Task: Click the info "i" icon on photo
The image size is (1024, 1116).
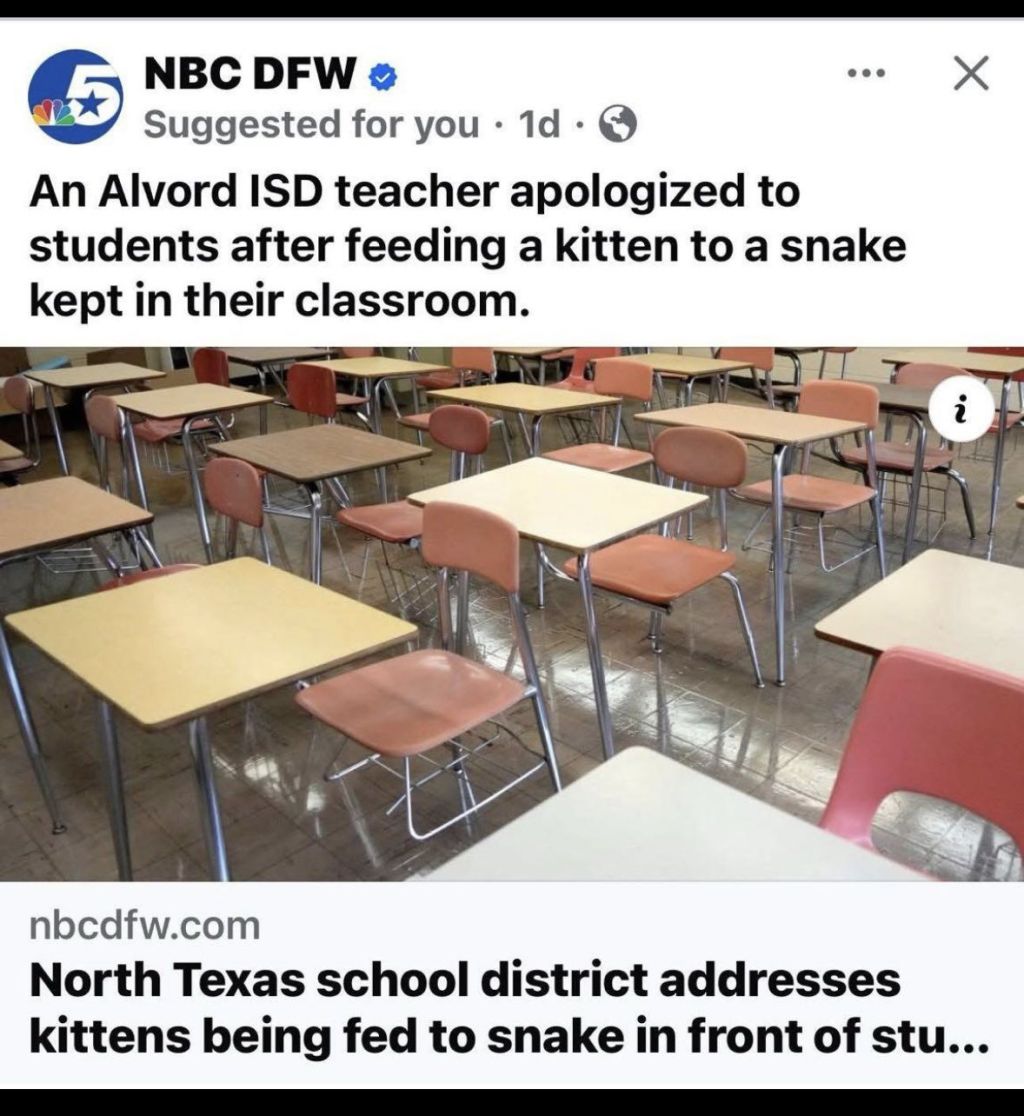Action: click(961, 412)
